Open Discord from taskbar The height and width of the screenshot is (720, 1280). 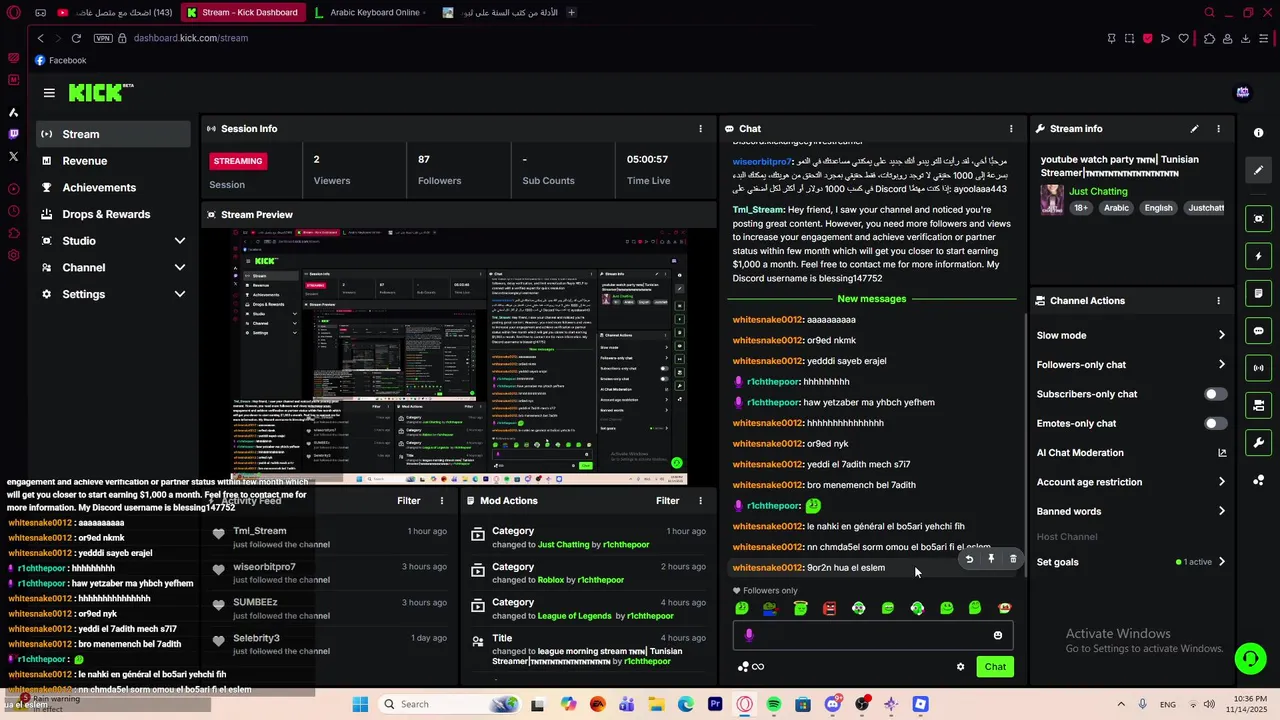833,704
